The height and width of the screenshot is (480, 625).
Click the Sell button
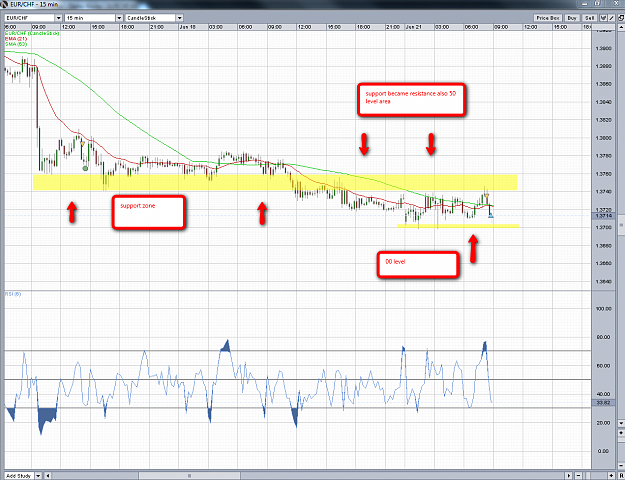pyautogui.click(x=590, y=18)
